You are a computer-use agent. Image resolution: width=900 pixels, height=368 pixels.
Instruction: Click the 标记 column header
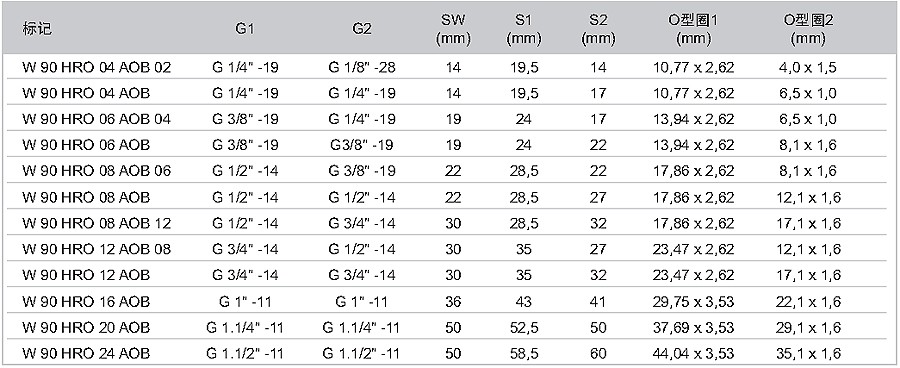click(37, 29)
